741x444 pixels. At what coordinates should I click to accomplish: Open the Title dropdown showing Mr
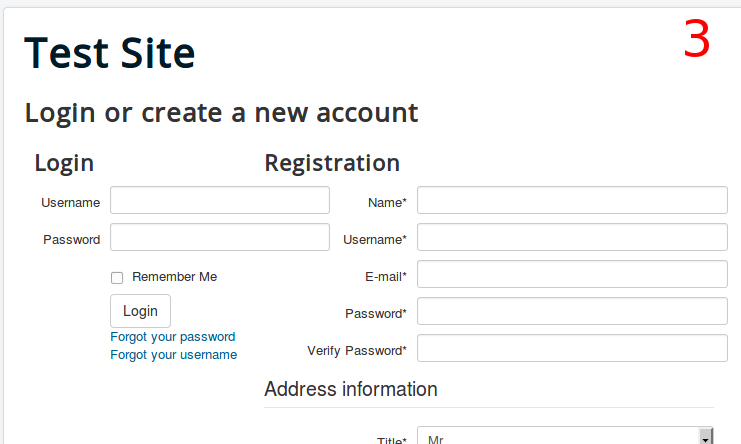click(565, 438)
